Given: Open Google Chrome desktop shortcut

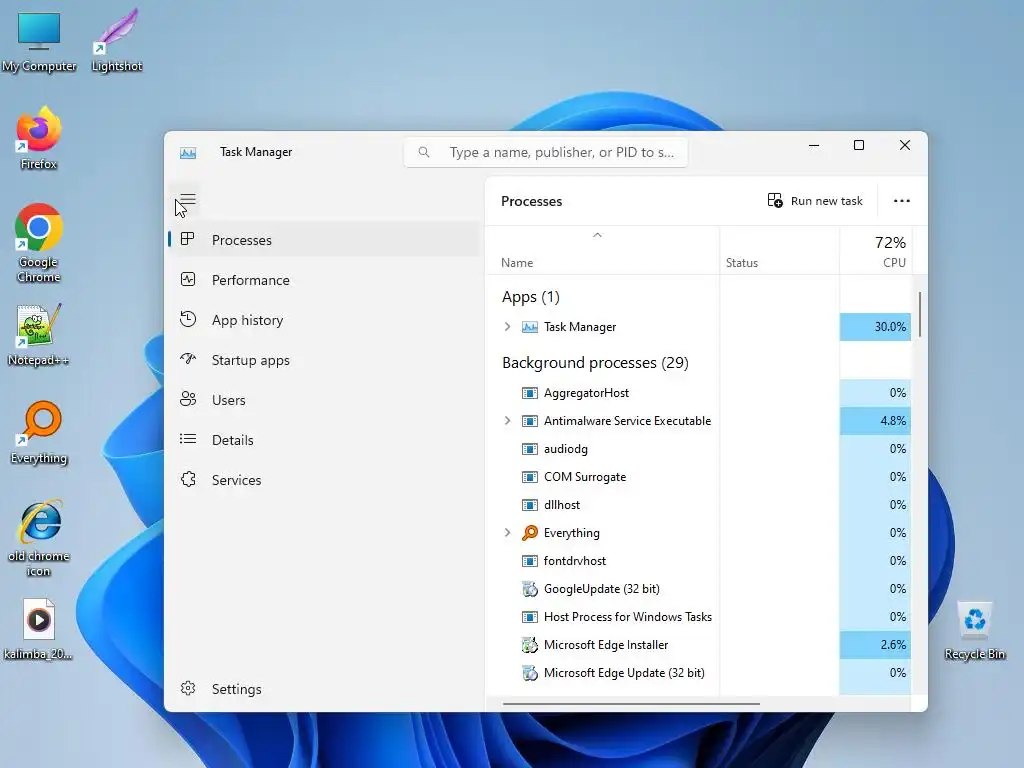Looking at the screenshot, I should 39,243.
